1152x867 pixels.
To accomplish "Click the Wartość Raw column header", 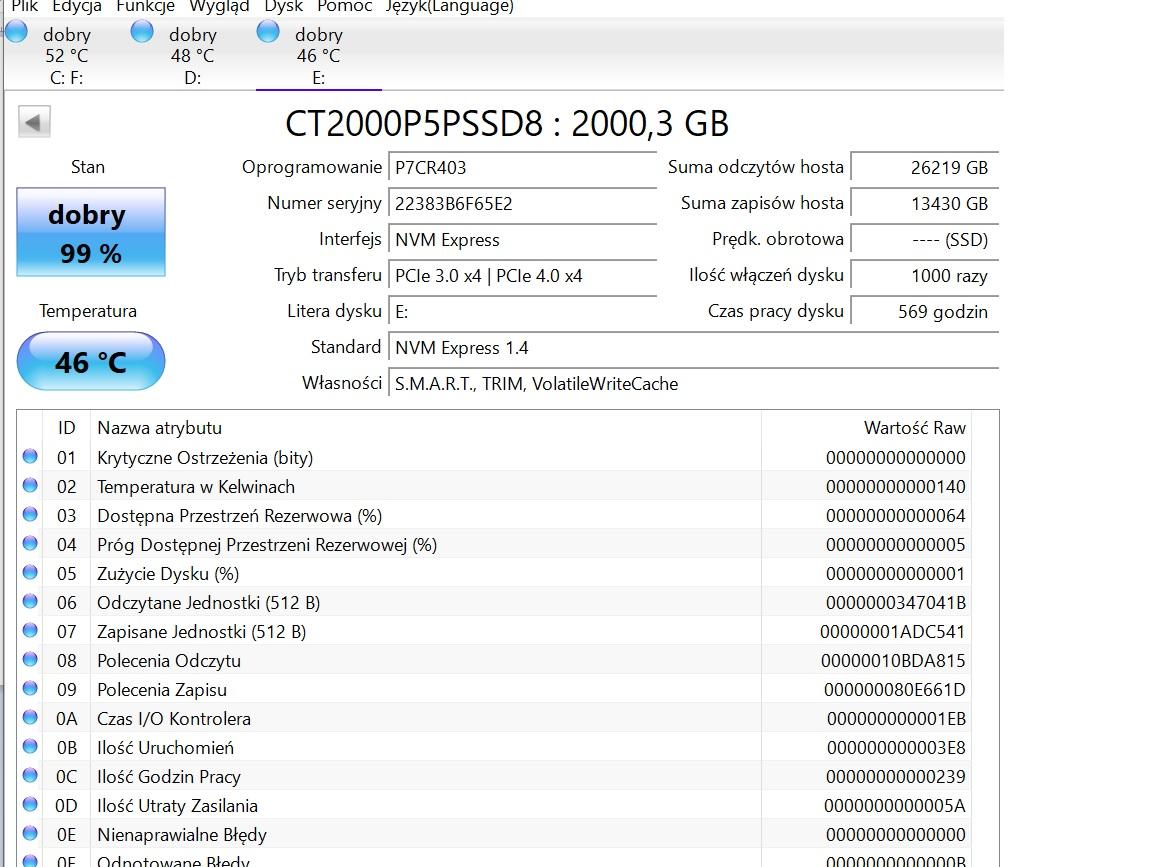I will click(867, 428).
